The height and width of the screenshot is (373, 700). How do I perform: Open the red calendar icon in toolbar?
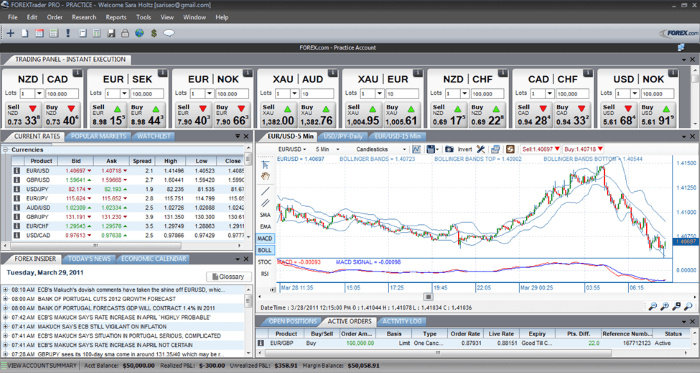tap(39, 33)
